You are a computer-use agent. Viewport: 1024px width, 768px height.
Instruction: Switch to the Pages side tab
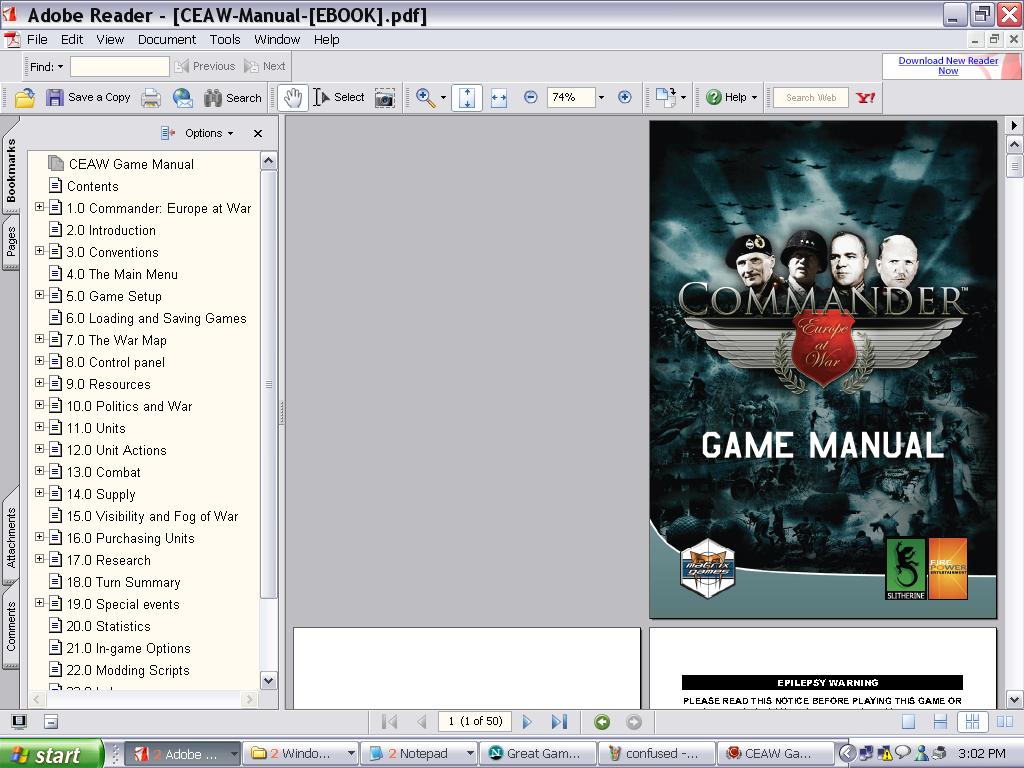(11, 243)
